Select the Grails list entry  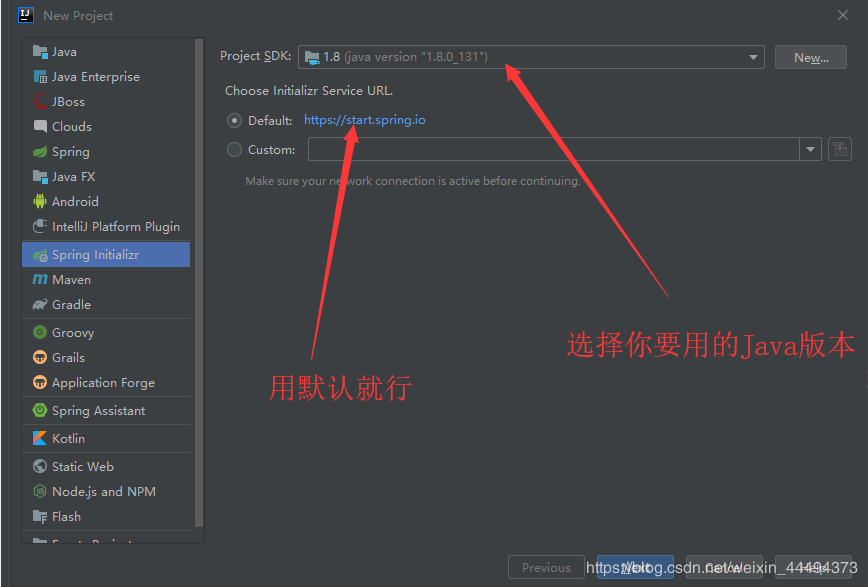106,357
